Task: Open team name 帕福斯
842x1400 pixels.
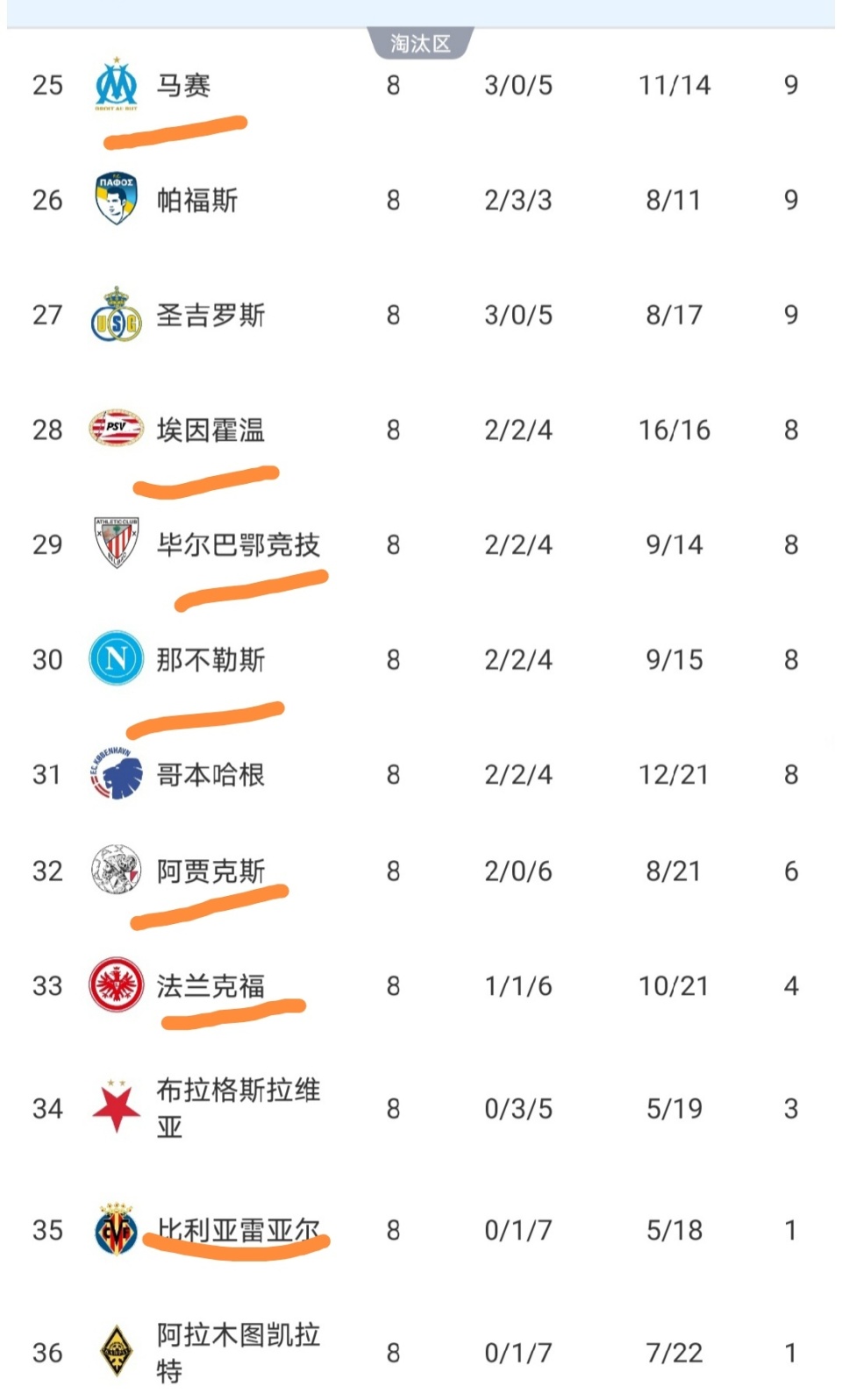Action: tap(197, 201)
